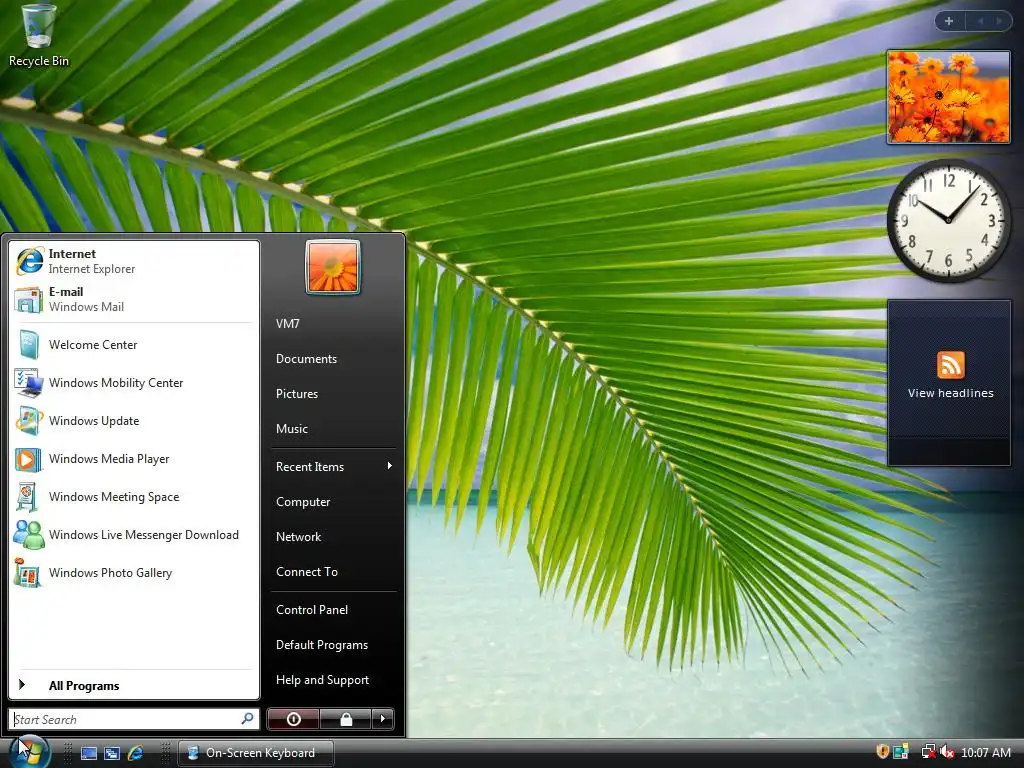The width and height of the screenshot is (1024, 768).
Task: Launch Internet Explorer from Quick Launch
Action: pos(135,753)
